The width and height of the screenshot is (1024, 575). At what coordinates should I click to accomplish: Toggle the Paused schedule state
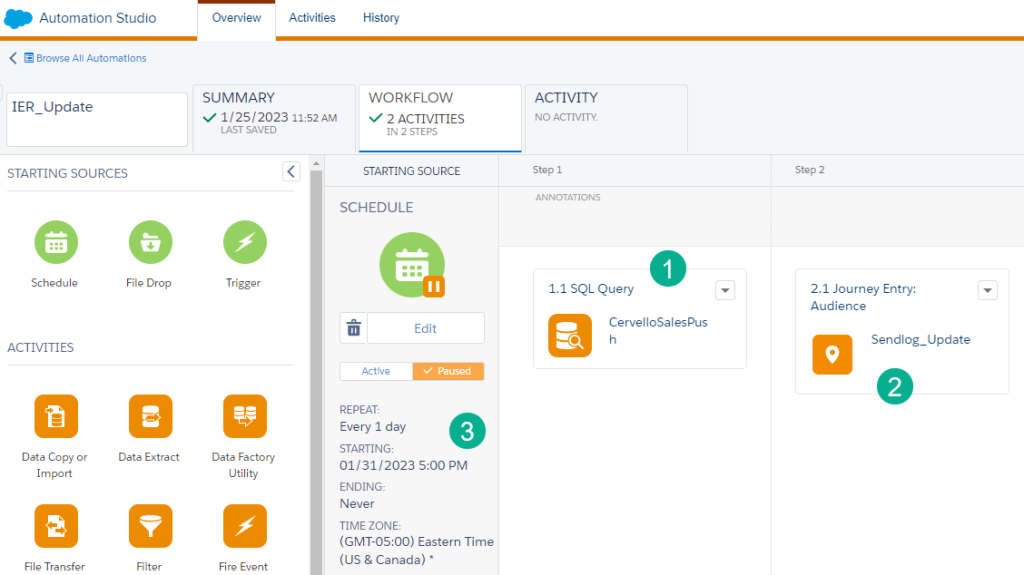tap(448, 371)
